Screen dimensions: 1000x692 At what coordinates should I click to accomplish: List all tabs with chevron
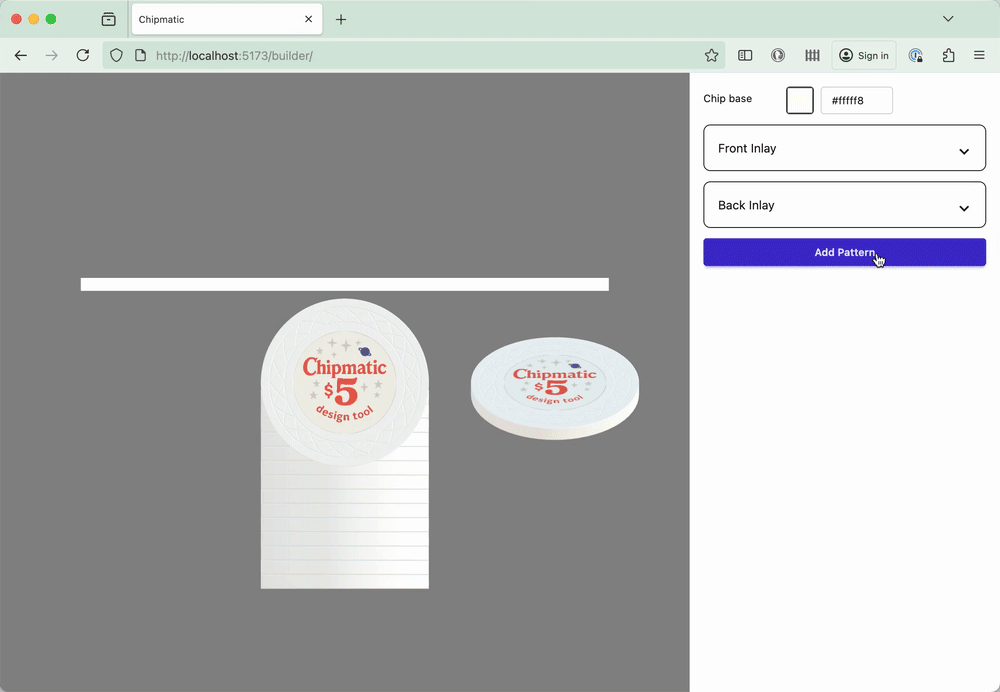pyautogui.click(x=948, y=19)
